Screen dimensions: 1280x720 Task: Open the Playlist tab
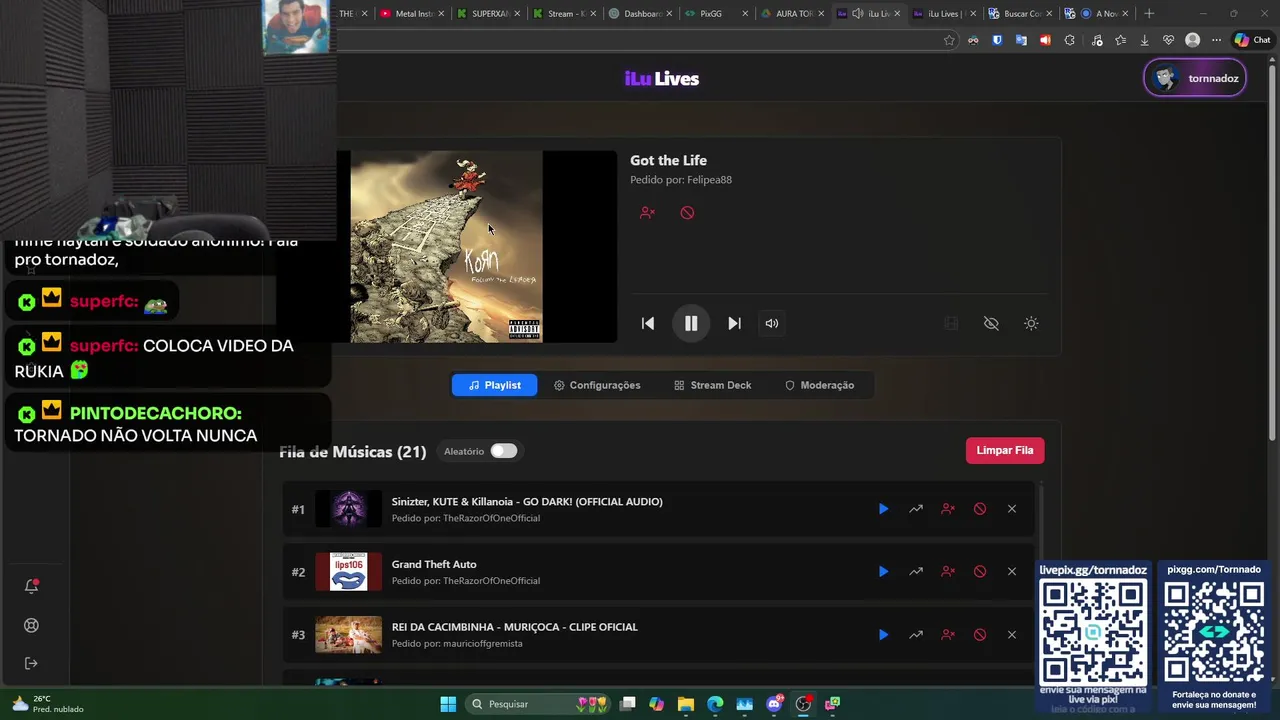click(494, 385)
